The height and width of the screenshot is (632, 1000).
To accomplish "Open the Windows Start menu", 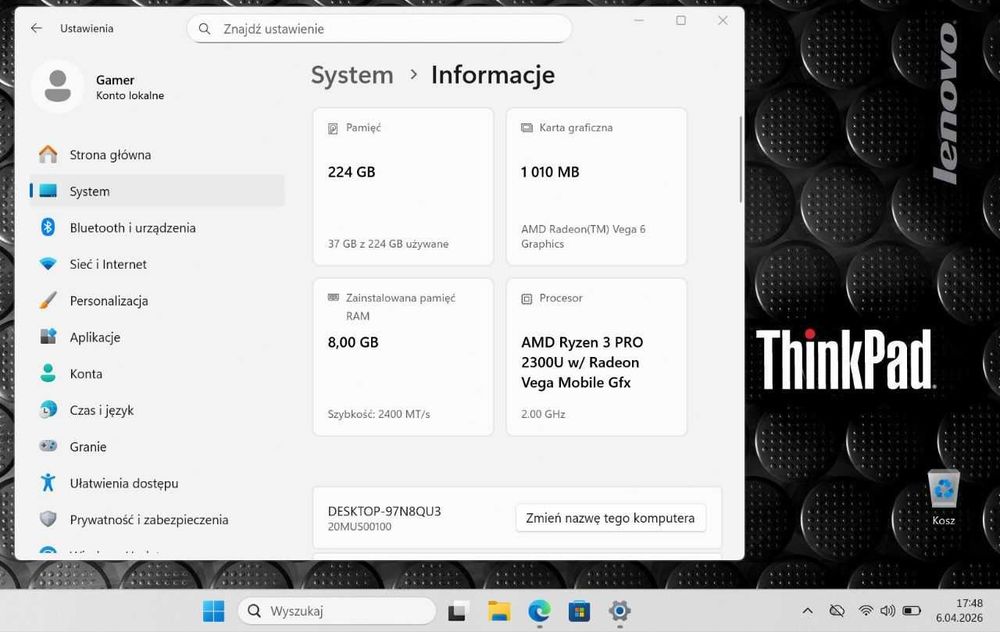I will (x=213, y=611).
